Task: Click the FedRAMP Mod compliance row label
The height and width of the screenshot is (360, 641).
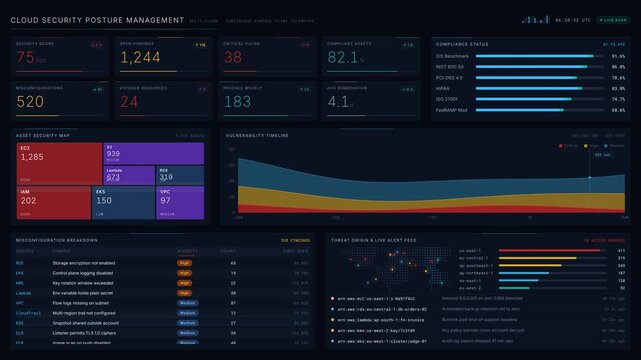Action: [x=451, y=110]
